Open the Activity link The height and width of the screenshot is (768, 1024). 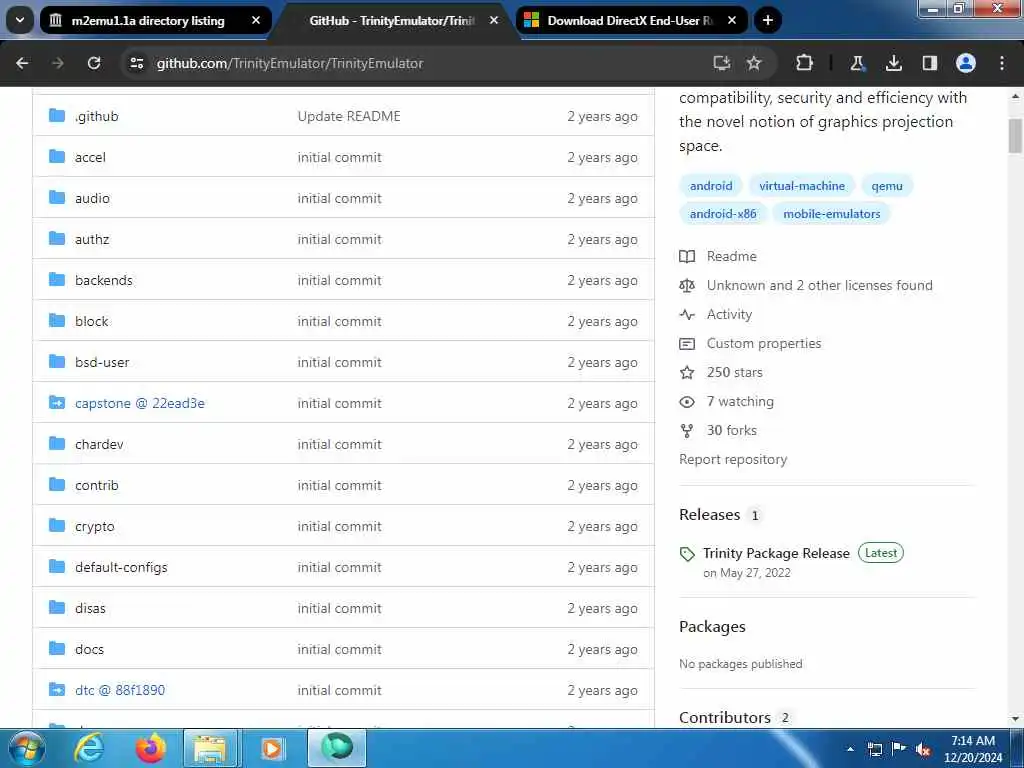tap(729, 315)
